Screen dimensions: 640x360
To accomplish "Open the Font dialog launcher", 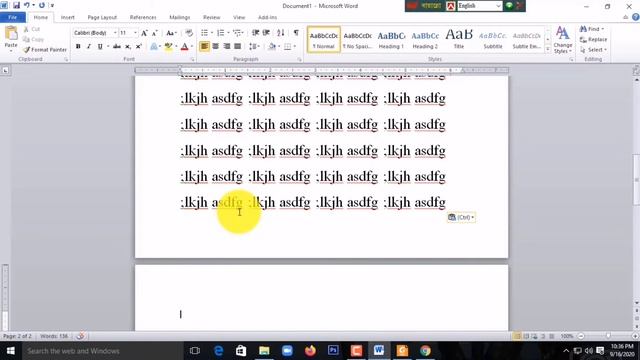I will point(193,60).
